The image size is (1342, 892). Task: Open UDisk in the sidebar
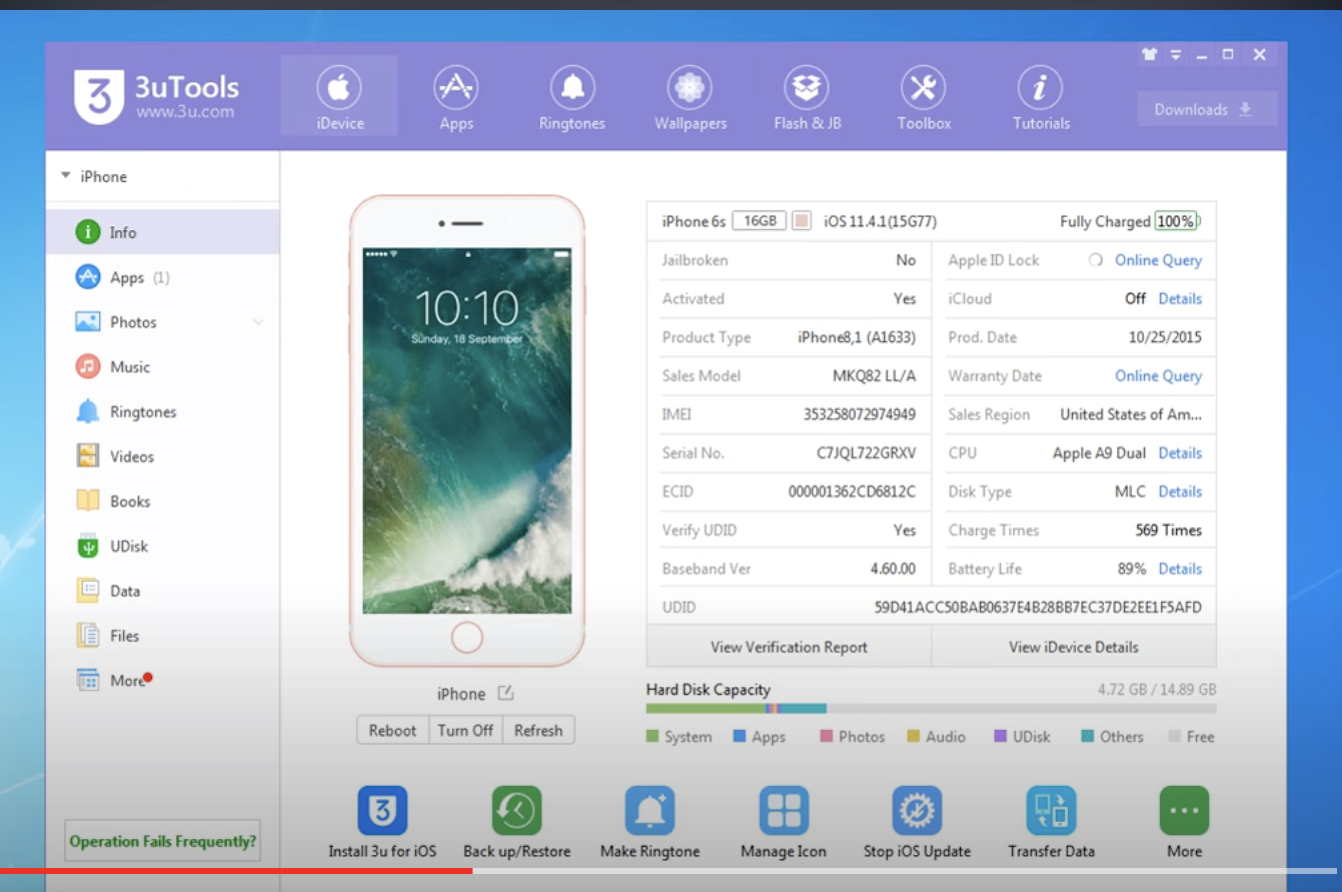click(x=162, y=546)
